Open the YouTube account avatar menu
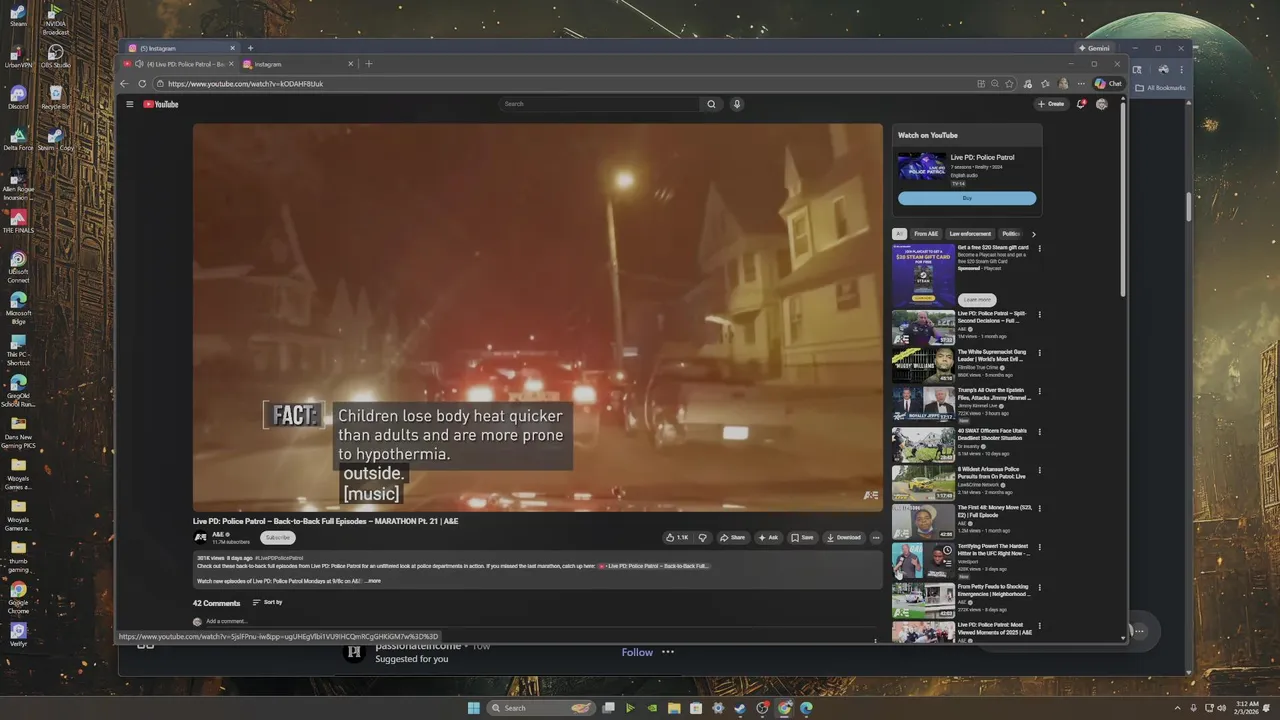The image size is (1280, 720). pos(1101,104)
